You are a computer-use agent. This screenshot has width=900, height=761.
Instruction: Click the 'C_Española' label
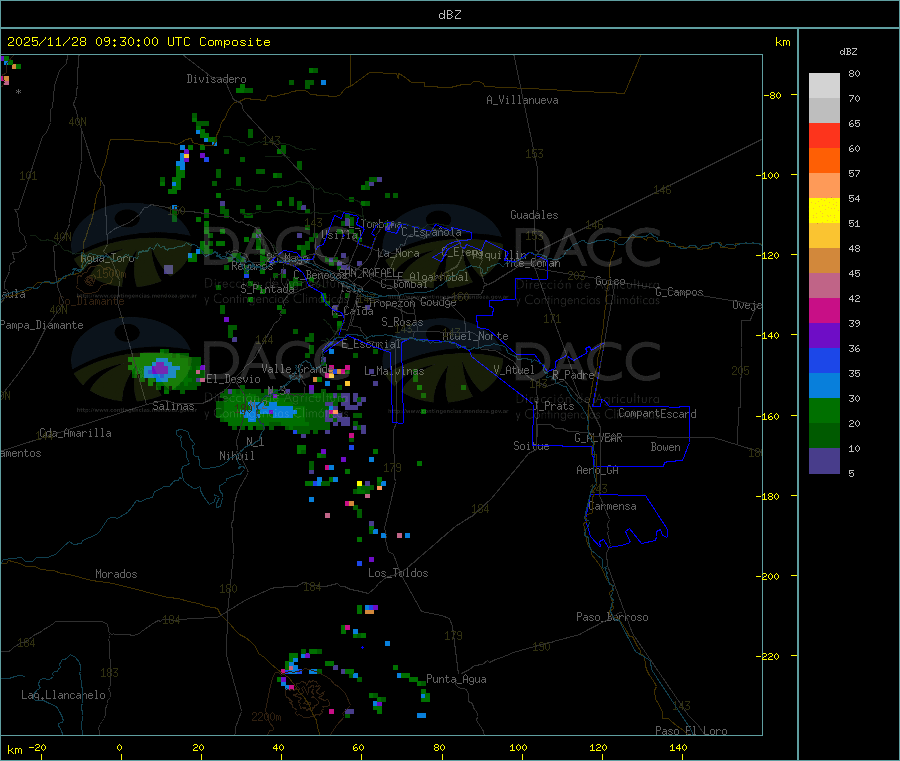pos(432,232)
